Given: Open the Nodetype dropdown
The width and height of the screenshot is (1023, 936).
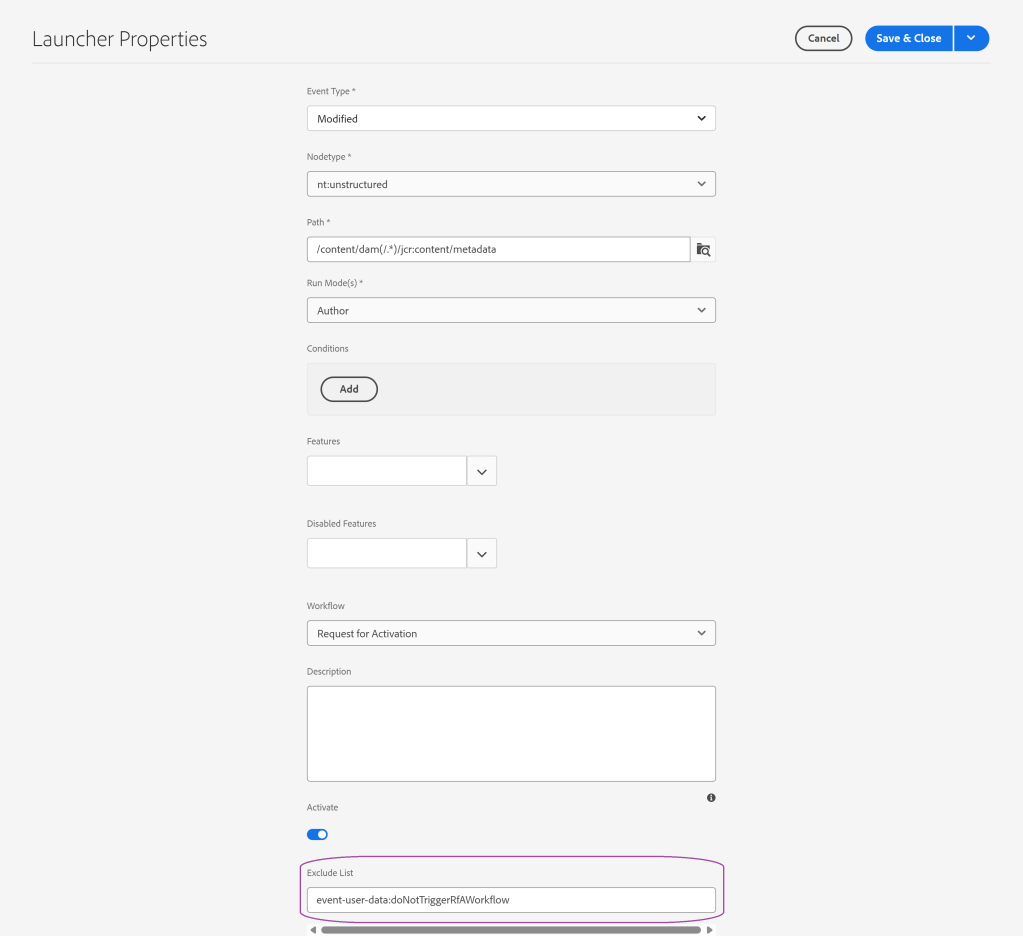Looking at the screenshot, I should tap(510, 184).
